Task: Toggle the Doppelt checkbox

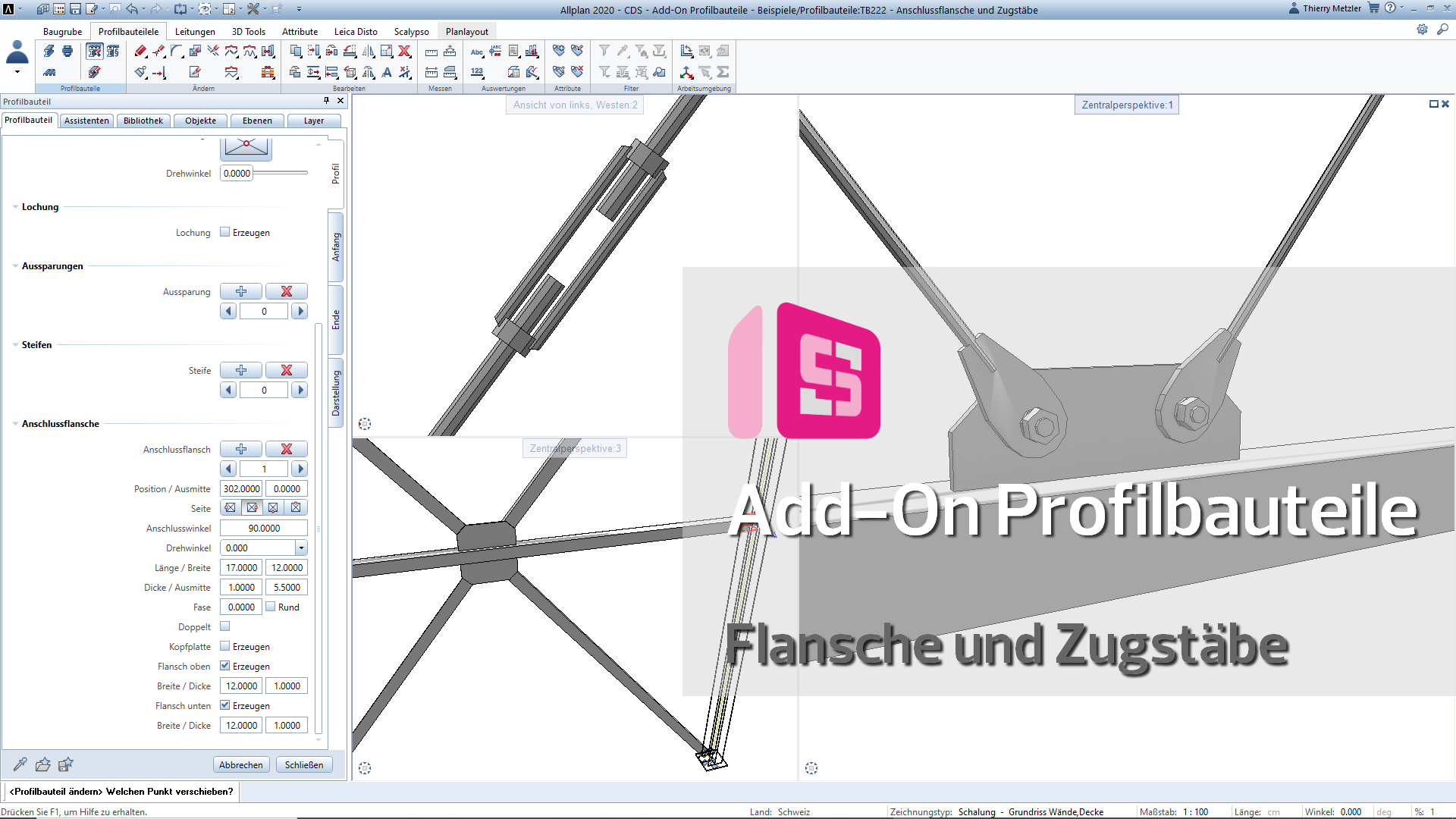Action: coord(225,626)
